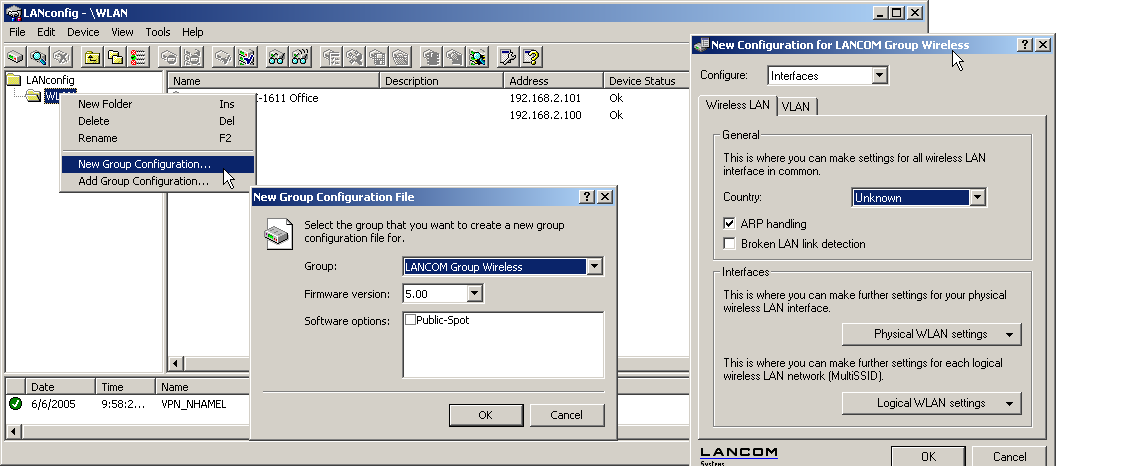The width and height of the screenshot is (1134, 466).
Task: Open the Country dropdown
Action: 977,198
